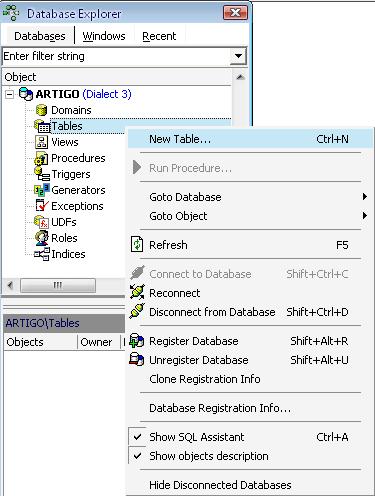Image resolution: width=375 pixels, height=496 pixels.
Task: Click the Object tree column header
Action: 117,77
